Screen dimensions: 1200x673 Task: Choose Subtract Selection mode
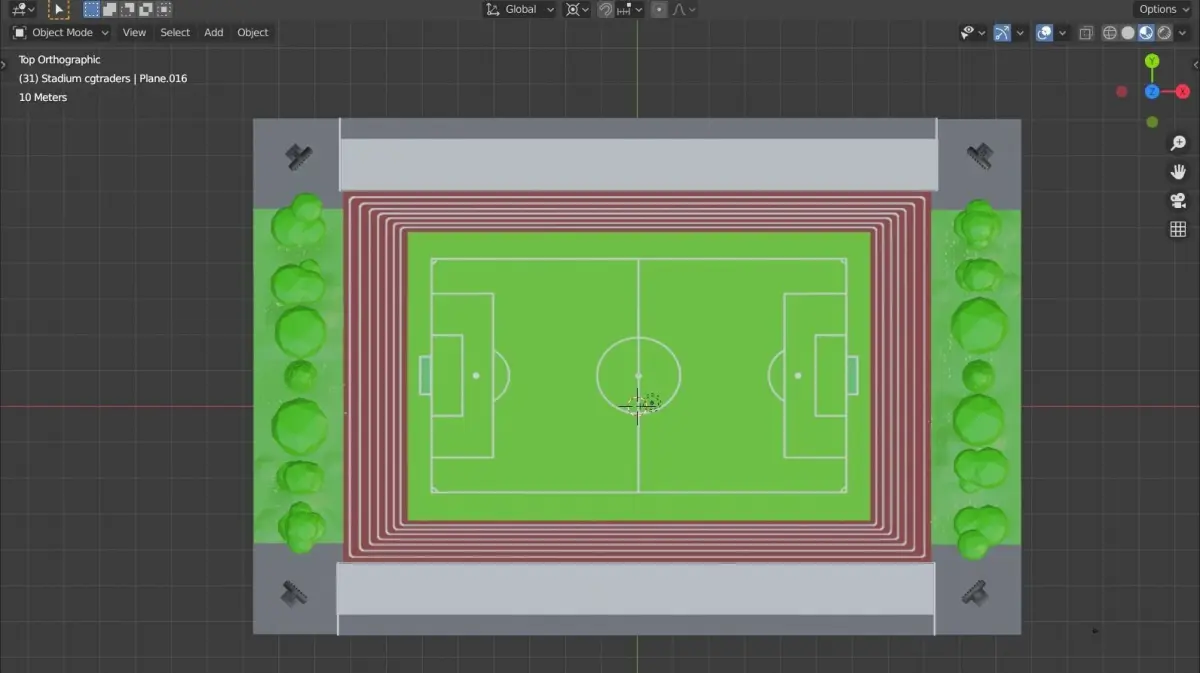tap(128, 9)
